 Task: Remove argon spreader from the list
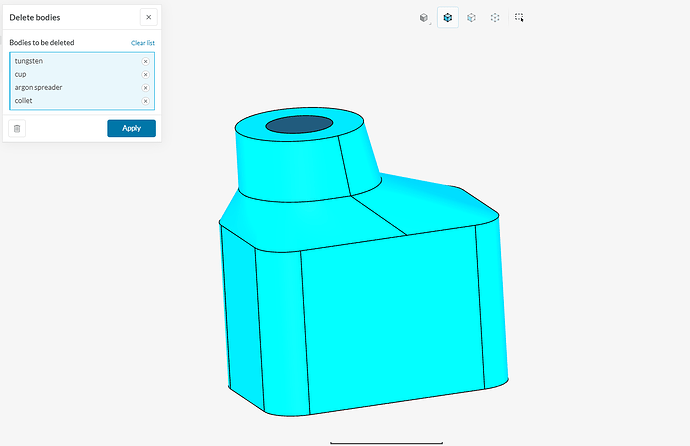pyautogui.click(x=145, y=87)
